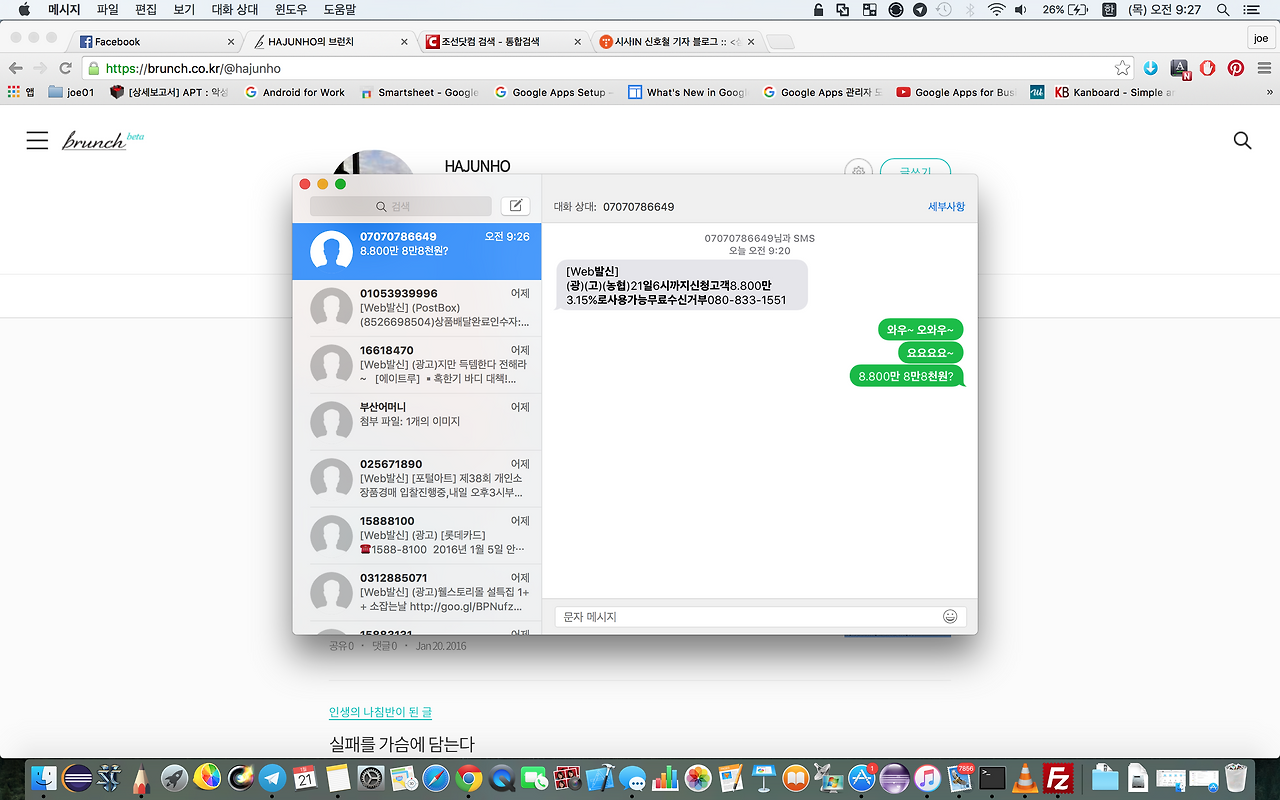Open the volume control in the menu bar
Image resolution: width=1280 pixels, height=800 pixels.
[1021, 10]
